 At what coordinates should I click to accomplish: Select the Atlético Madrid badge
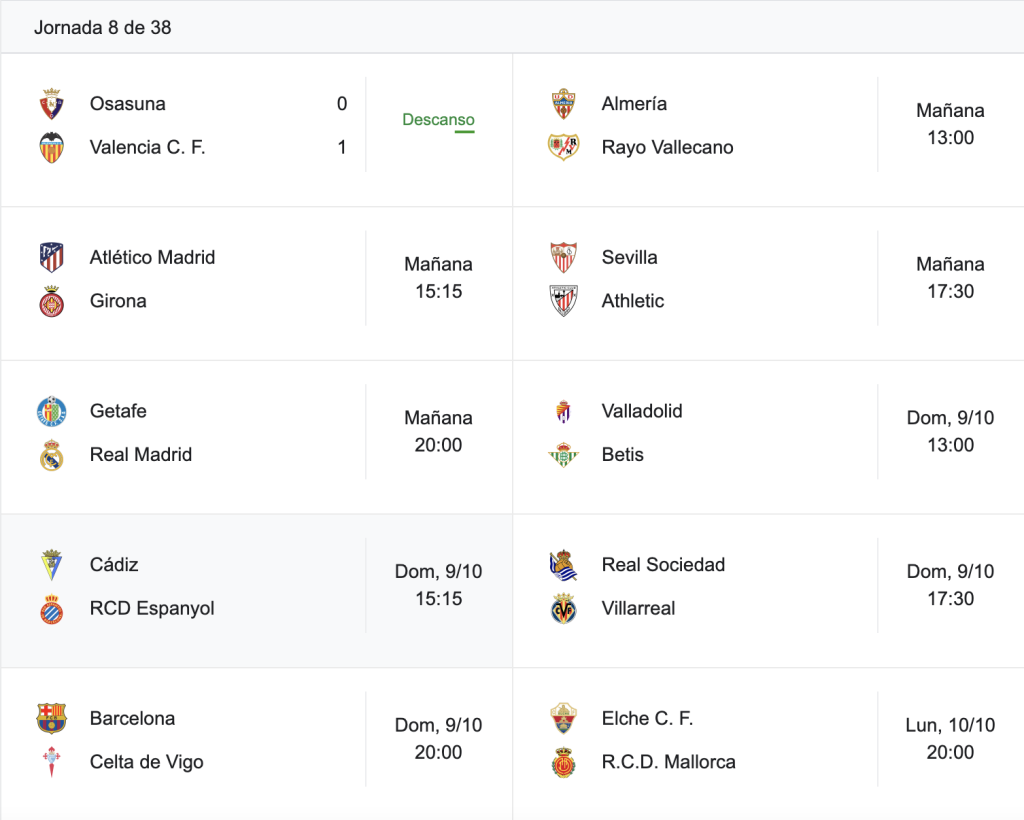pyautogui.click(x=52, y=257)
